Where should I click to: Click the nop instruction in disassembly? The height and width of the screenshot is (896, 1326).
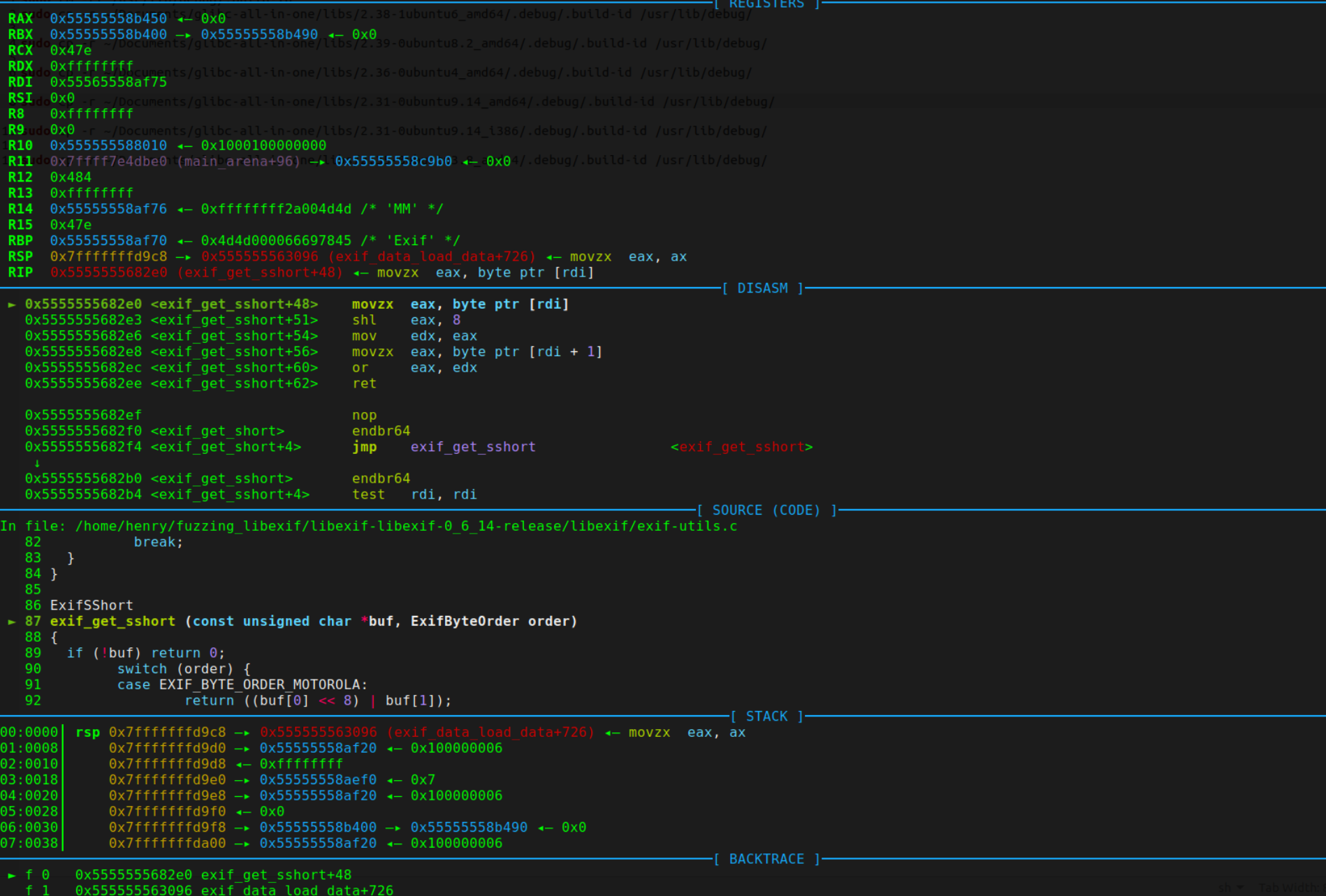click(364, 416)
